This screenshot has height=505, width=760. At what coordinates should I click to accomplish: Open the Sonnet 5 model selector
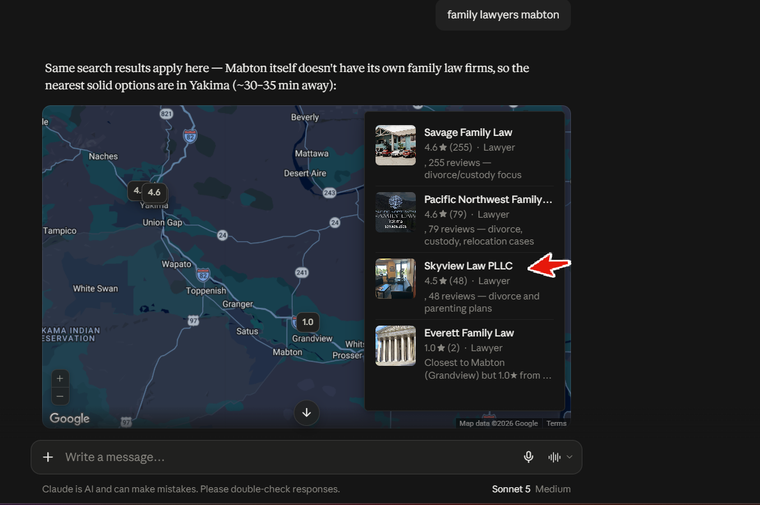511,489
